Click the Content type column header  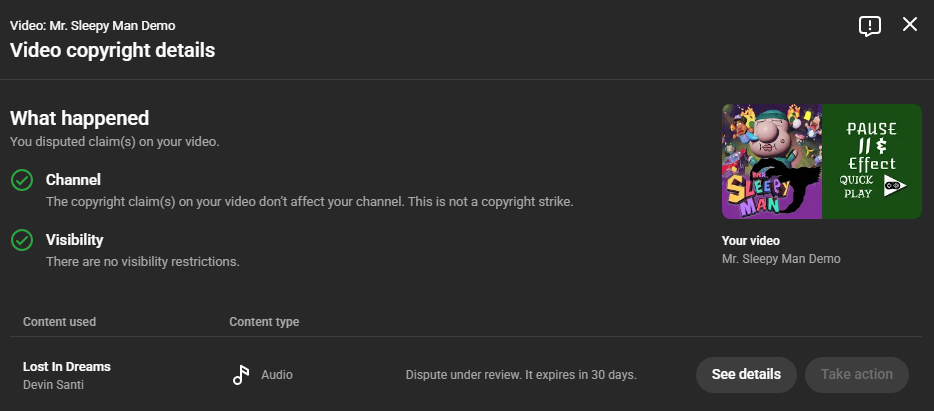click(264, 322)
